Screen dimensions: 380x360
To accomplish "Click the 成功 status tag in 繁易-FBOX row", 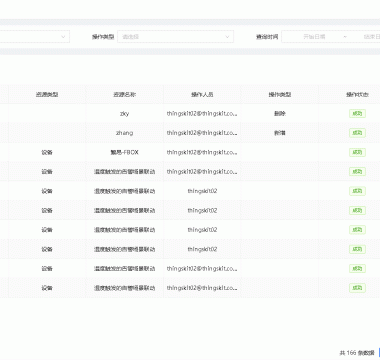I will pyautogui.click(x=357, y=152).
